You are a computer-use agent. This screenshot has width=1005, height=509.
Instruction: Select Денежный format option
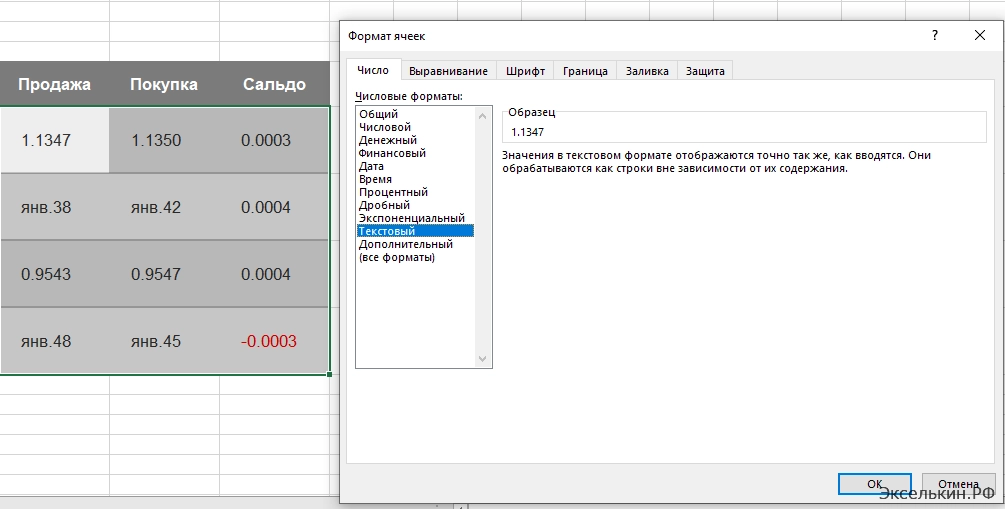click(388, 141)
